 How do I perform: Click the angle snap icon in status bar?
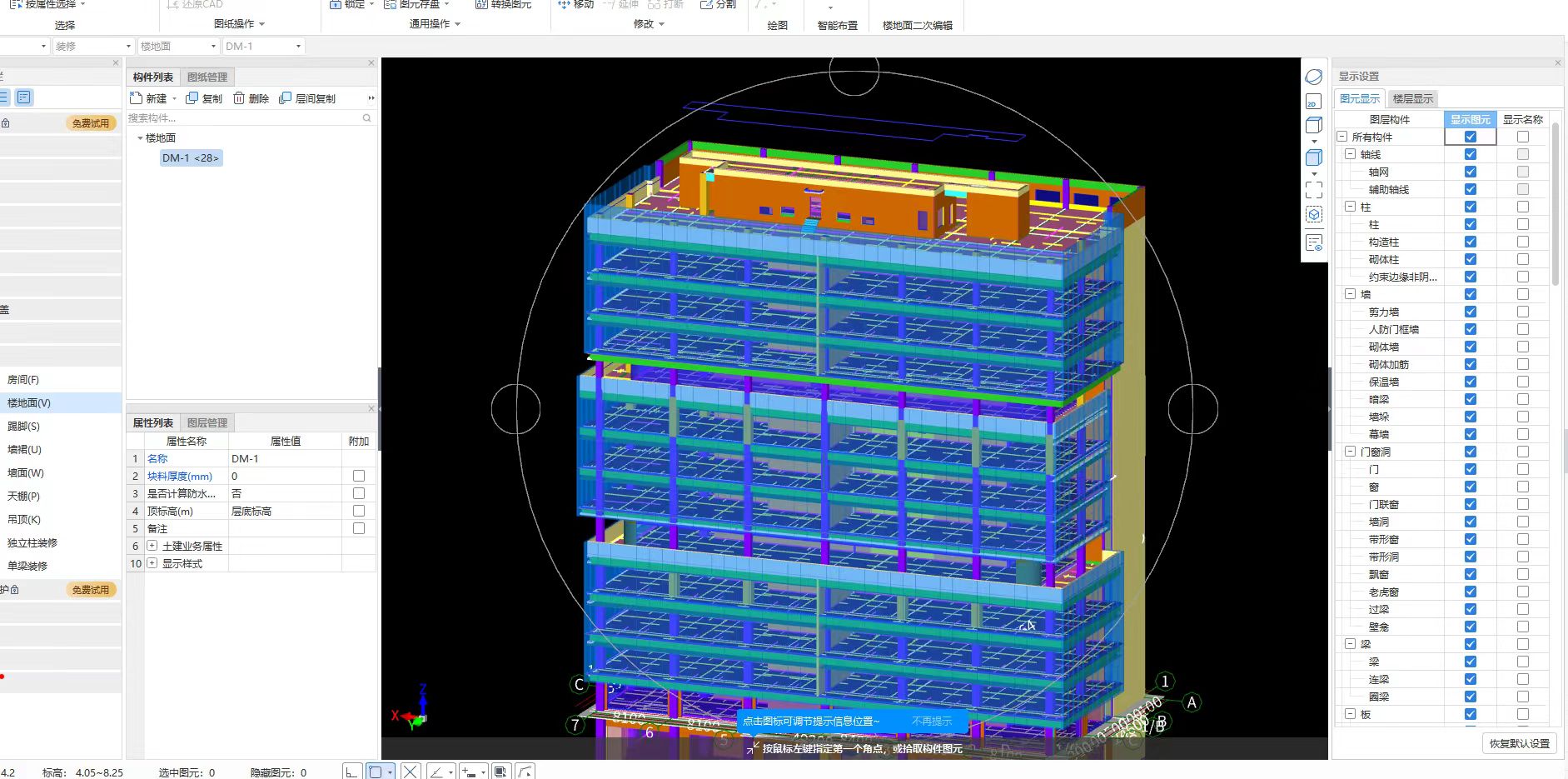436,772
